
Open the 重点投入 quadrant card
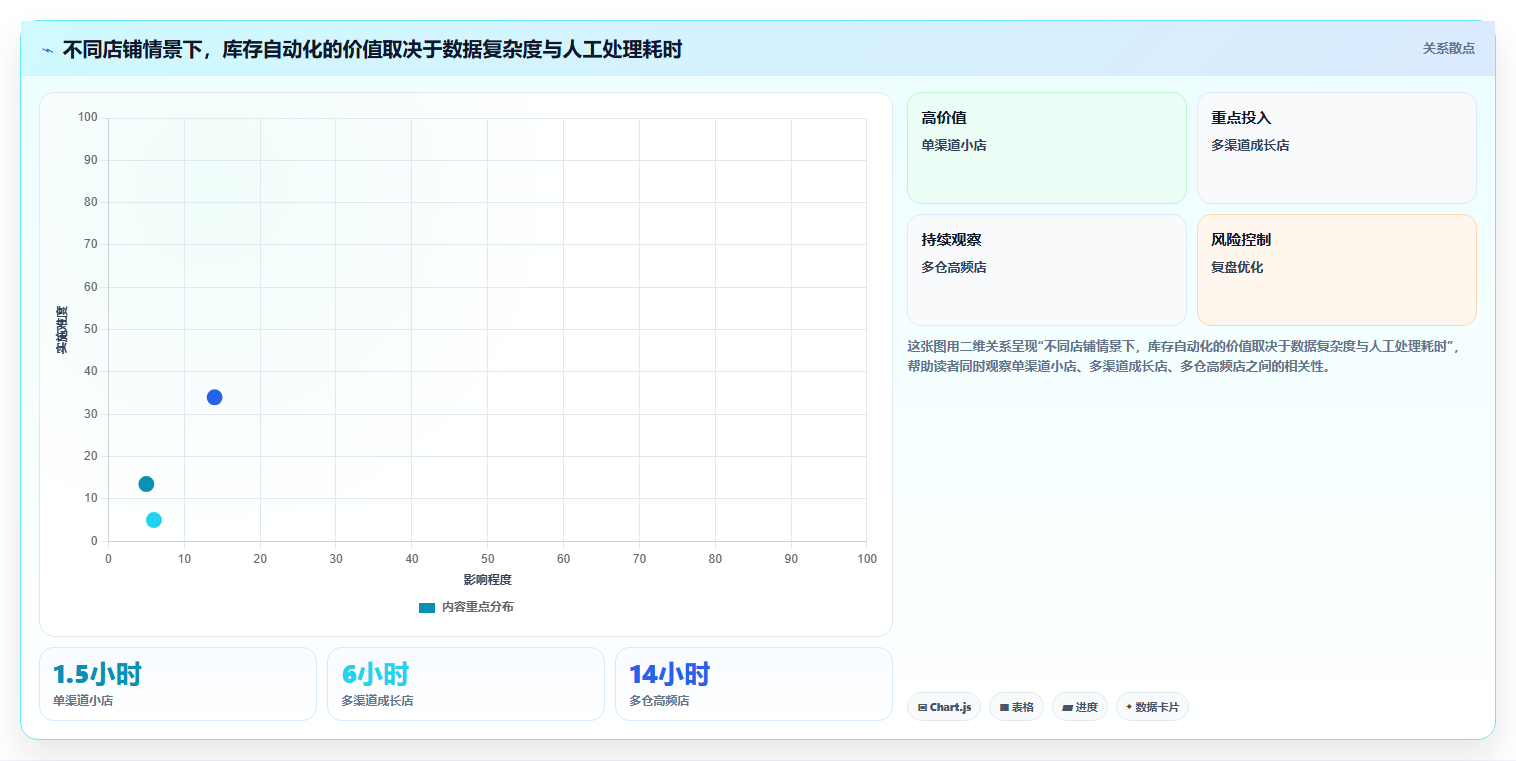(1336, 148)
